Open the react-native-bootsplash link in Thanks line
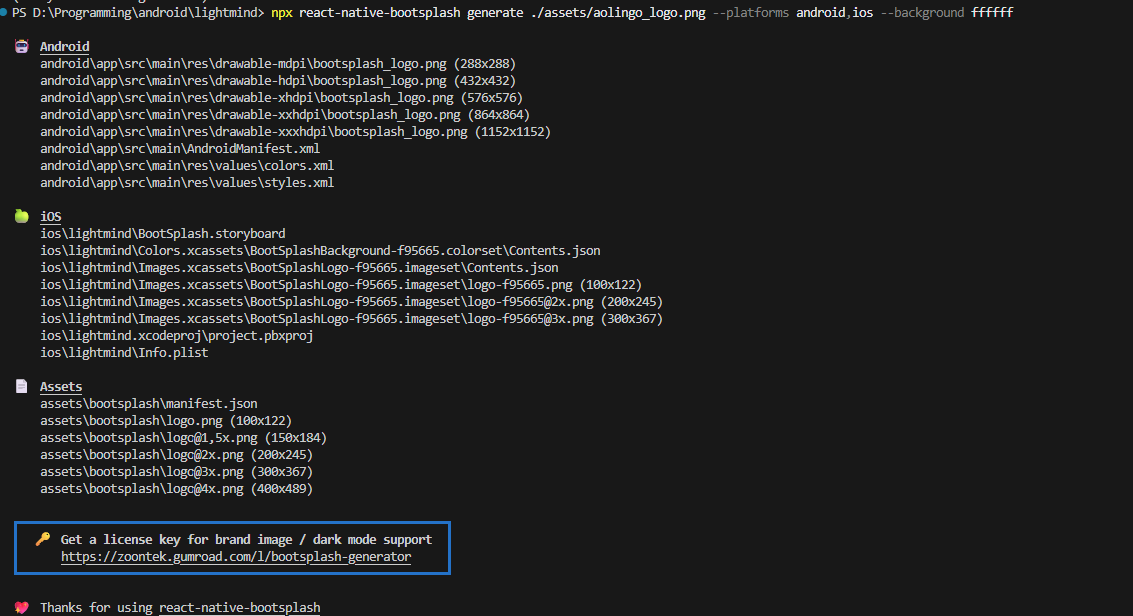 (x=239, y=607)
